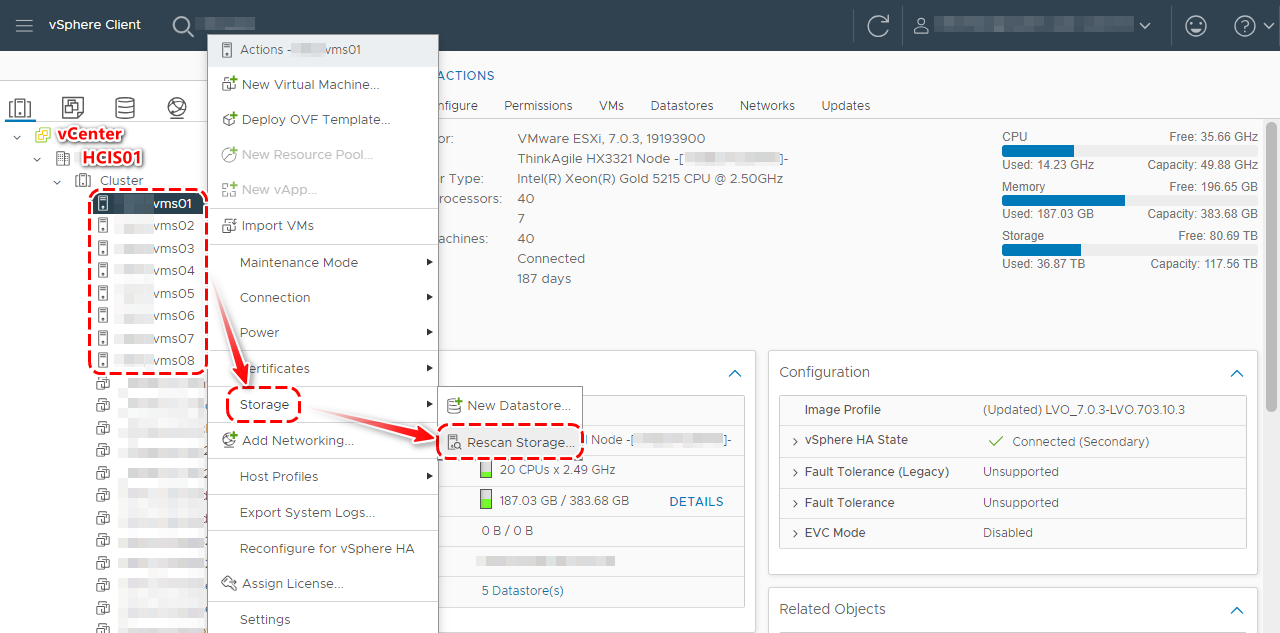Viewport: 1280px width, 633px height.
Task: Click the refresh icon in header
Action: (x=878, y=26)
